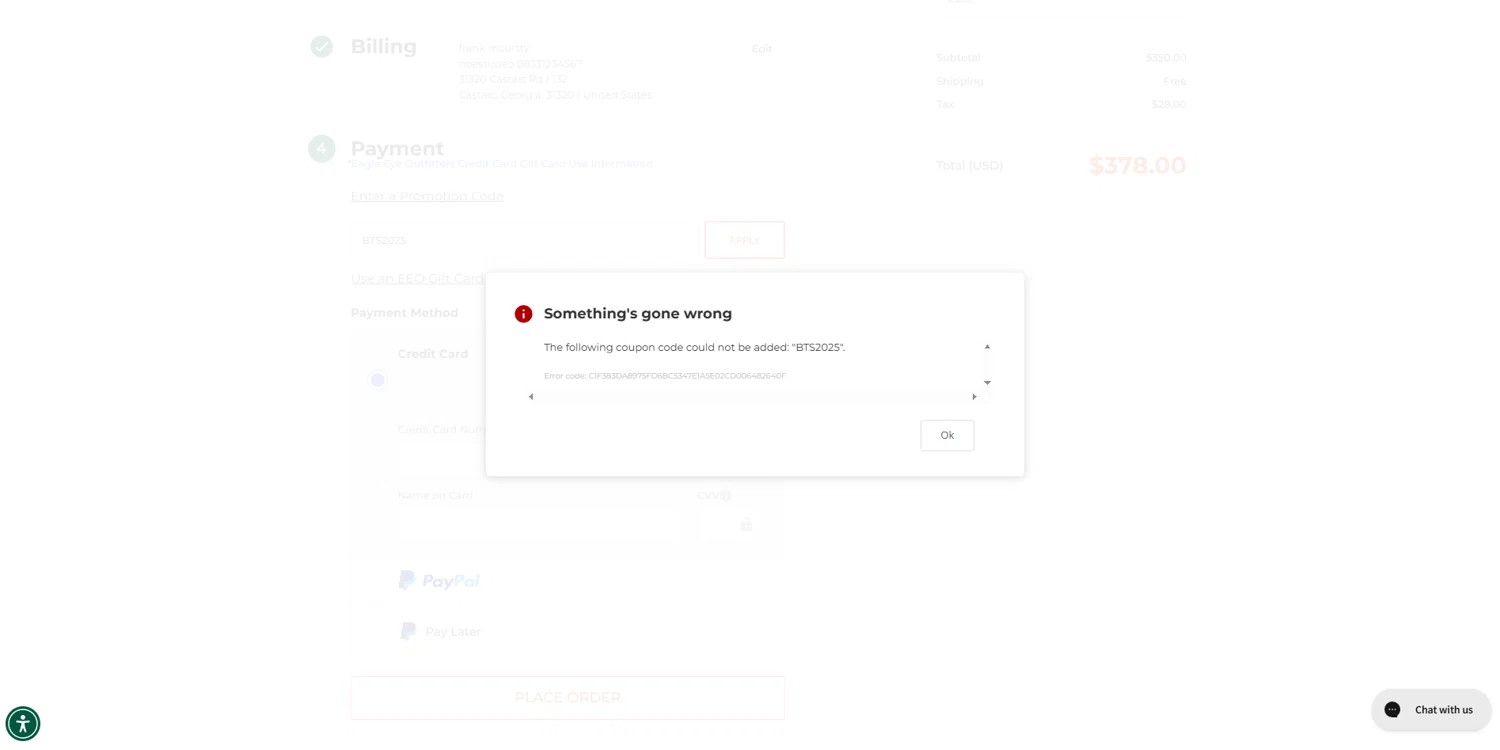Click the Shipping Free value
1500x750 pixels.
[x=1175, y=81]
